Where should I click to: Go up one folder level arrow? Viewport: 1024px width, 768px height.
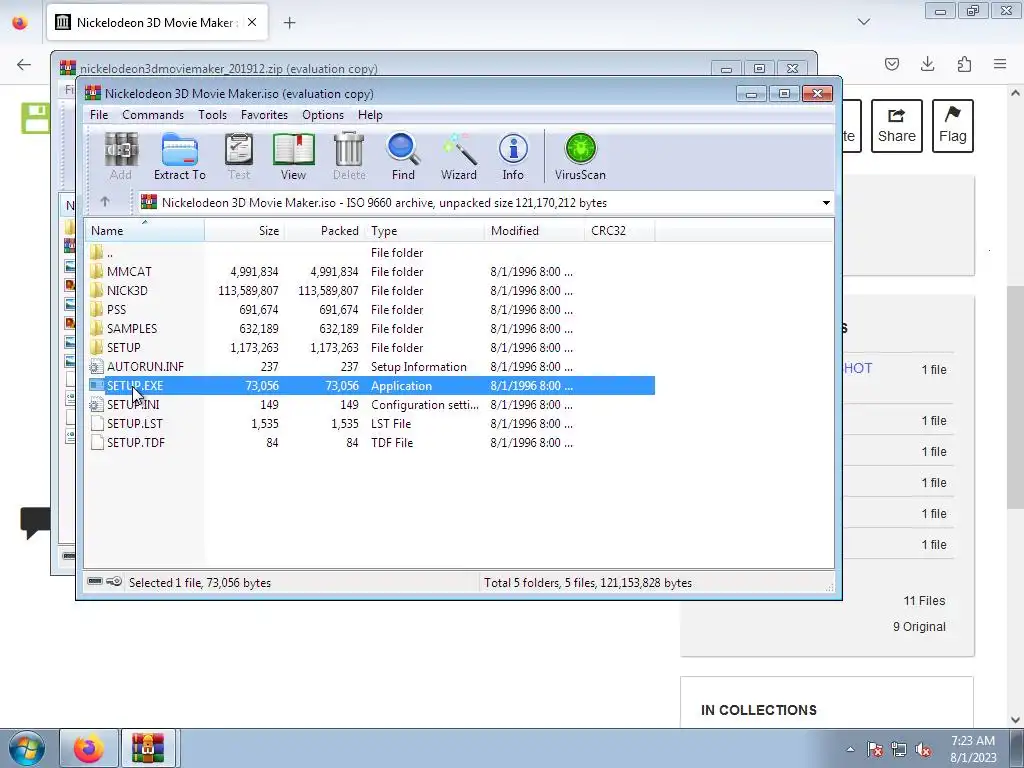point(105,202)
